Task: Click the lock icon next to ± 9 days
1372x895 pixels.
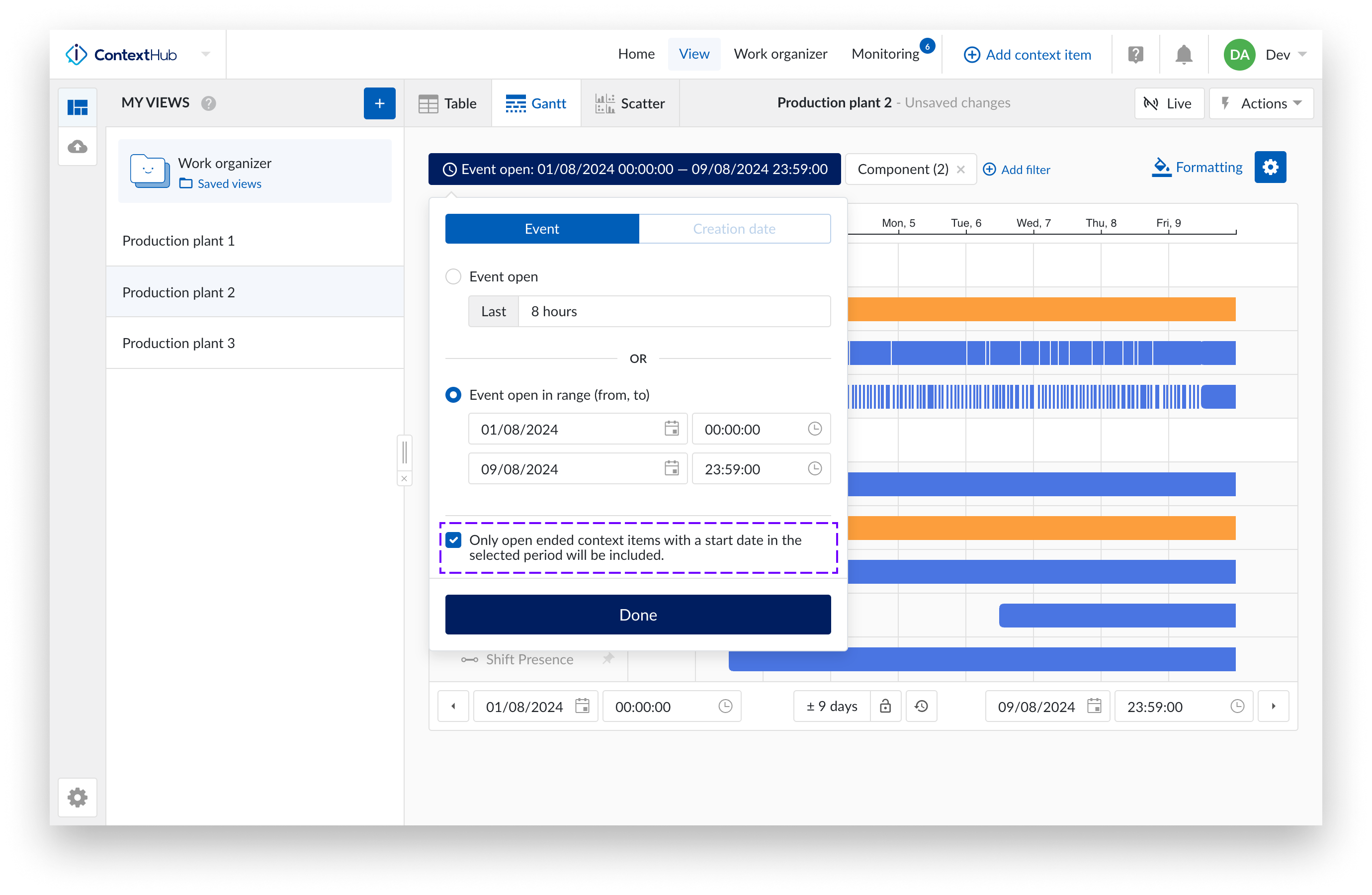Action: (x=885, y=706)
